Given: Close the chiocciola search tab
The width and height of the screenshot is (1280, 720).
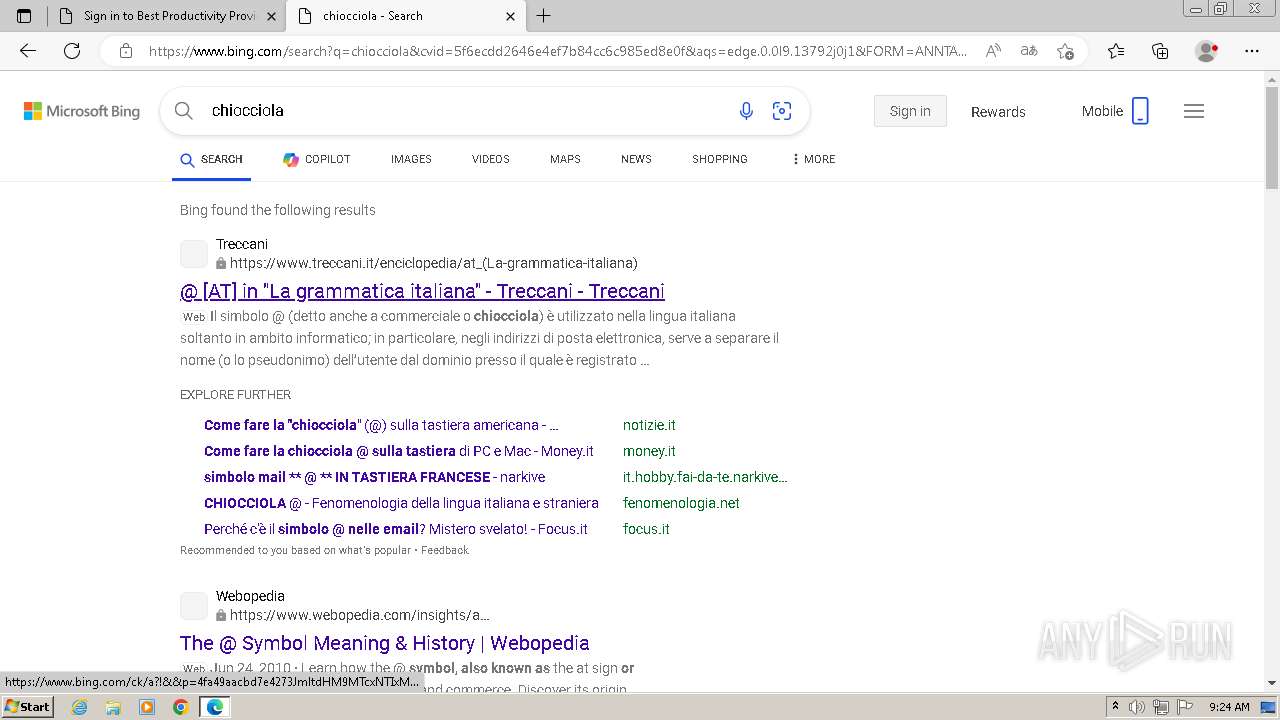Looking at the screenshot, I should (x=510, y=16).
